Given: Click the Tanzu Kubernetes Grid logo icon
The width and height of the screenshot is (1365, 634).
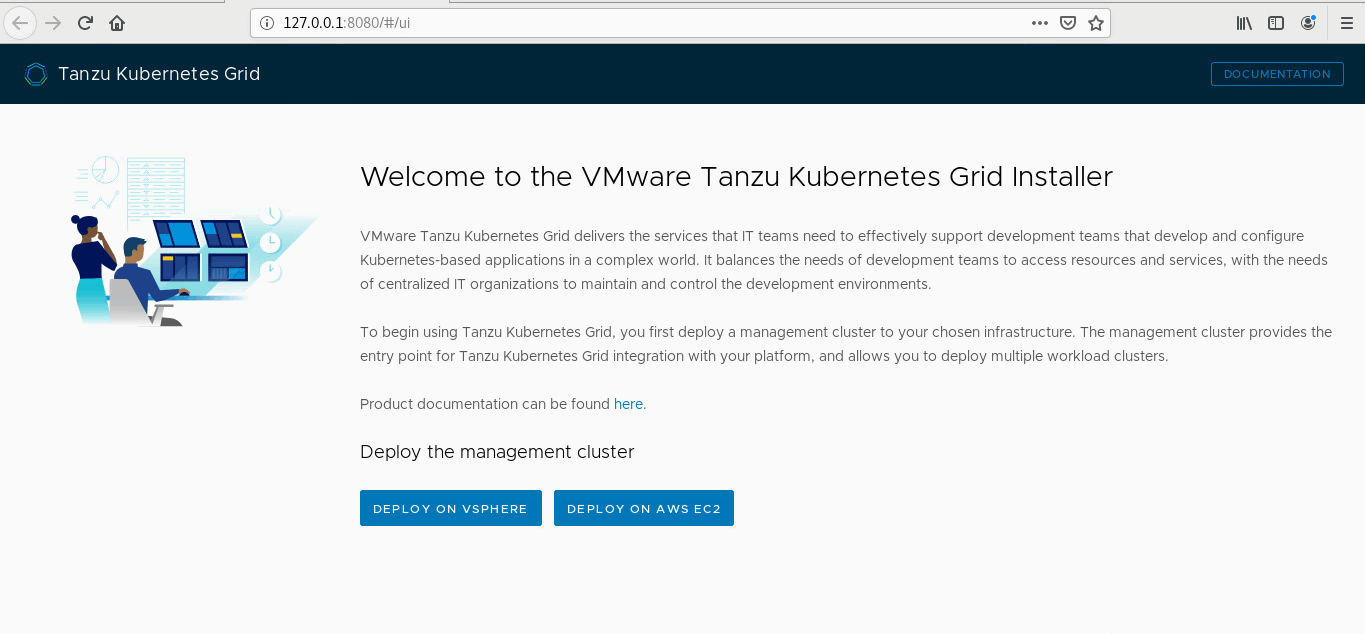Looking at the screenshot, I should (36, 74).
